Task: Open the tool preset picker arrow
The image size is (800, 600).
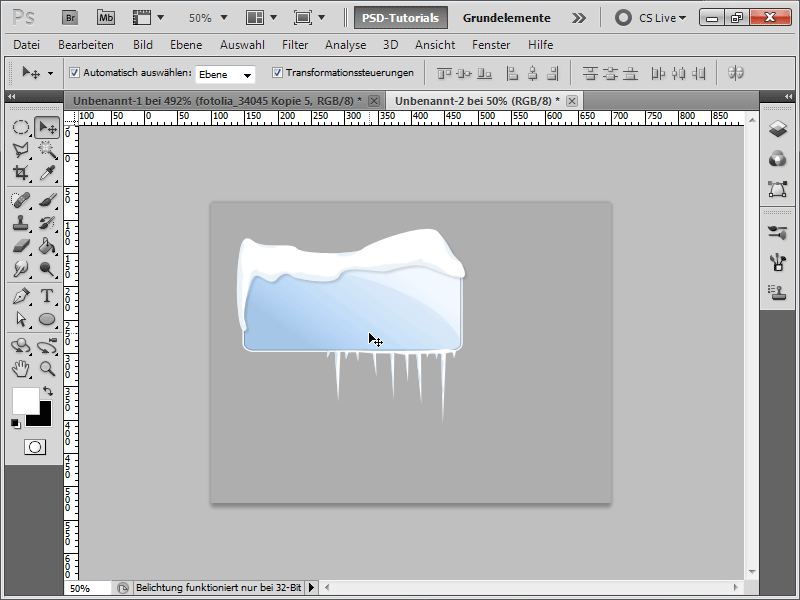Action: coord(50,73)
